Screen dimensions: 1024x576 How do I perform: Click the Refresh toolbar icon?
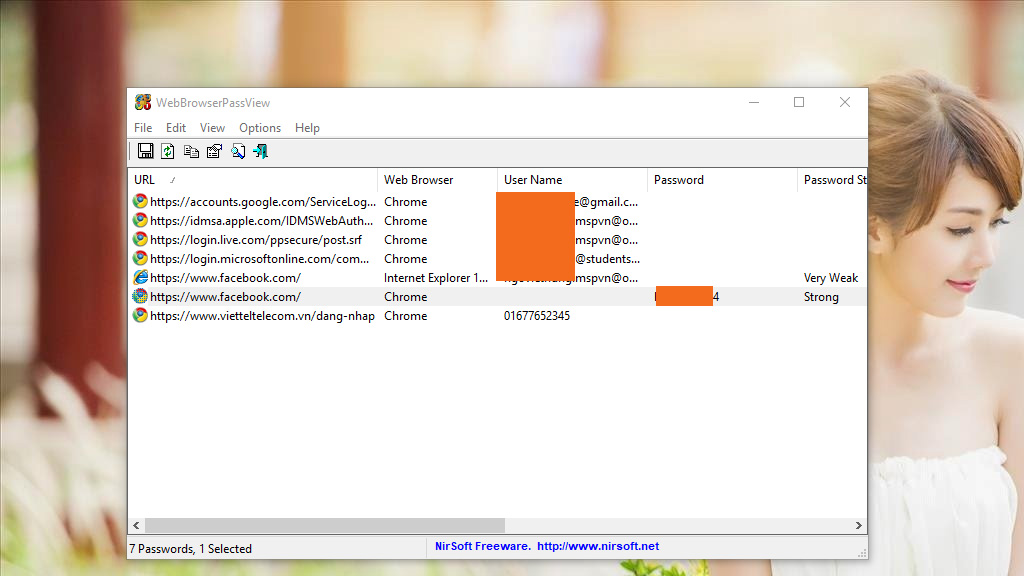[168, 152]
